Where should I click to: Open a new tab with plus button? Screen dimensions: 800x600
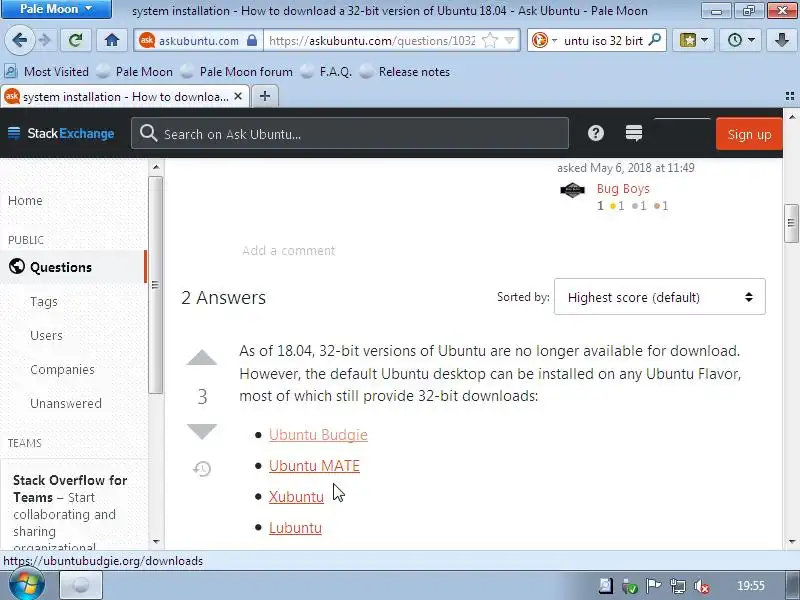click(265, 96)
